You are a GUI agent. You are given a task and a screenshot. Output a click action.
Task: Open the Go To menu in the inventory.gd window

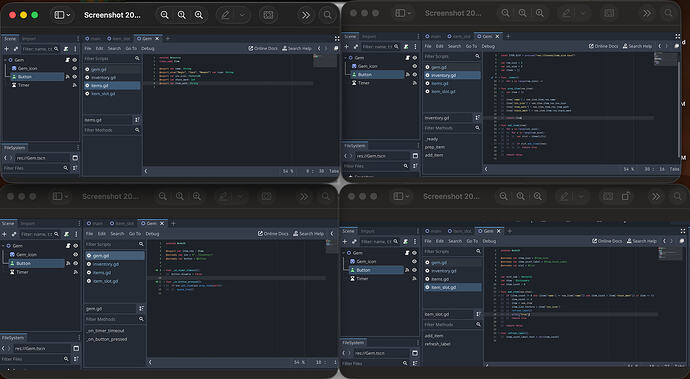pos(471,46)
